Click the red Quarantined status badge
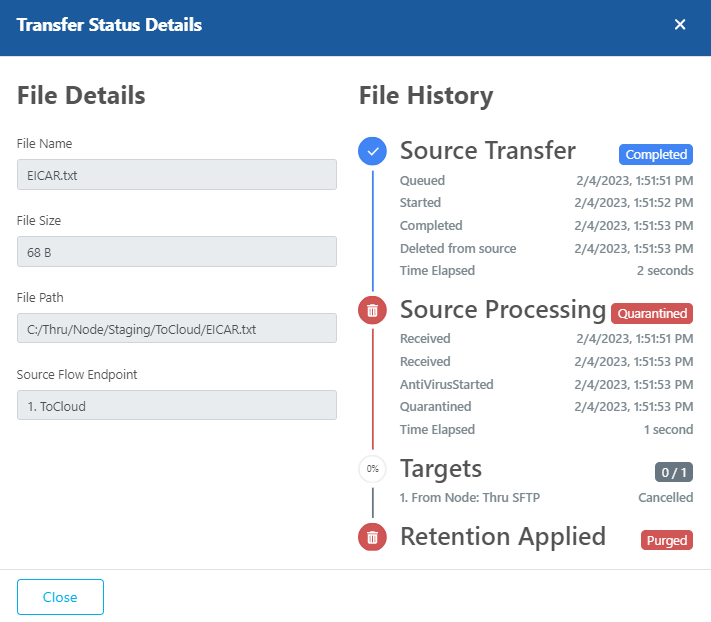Viewport: 711px width, 622px height. (652, 313)
